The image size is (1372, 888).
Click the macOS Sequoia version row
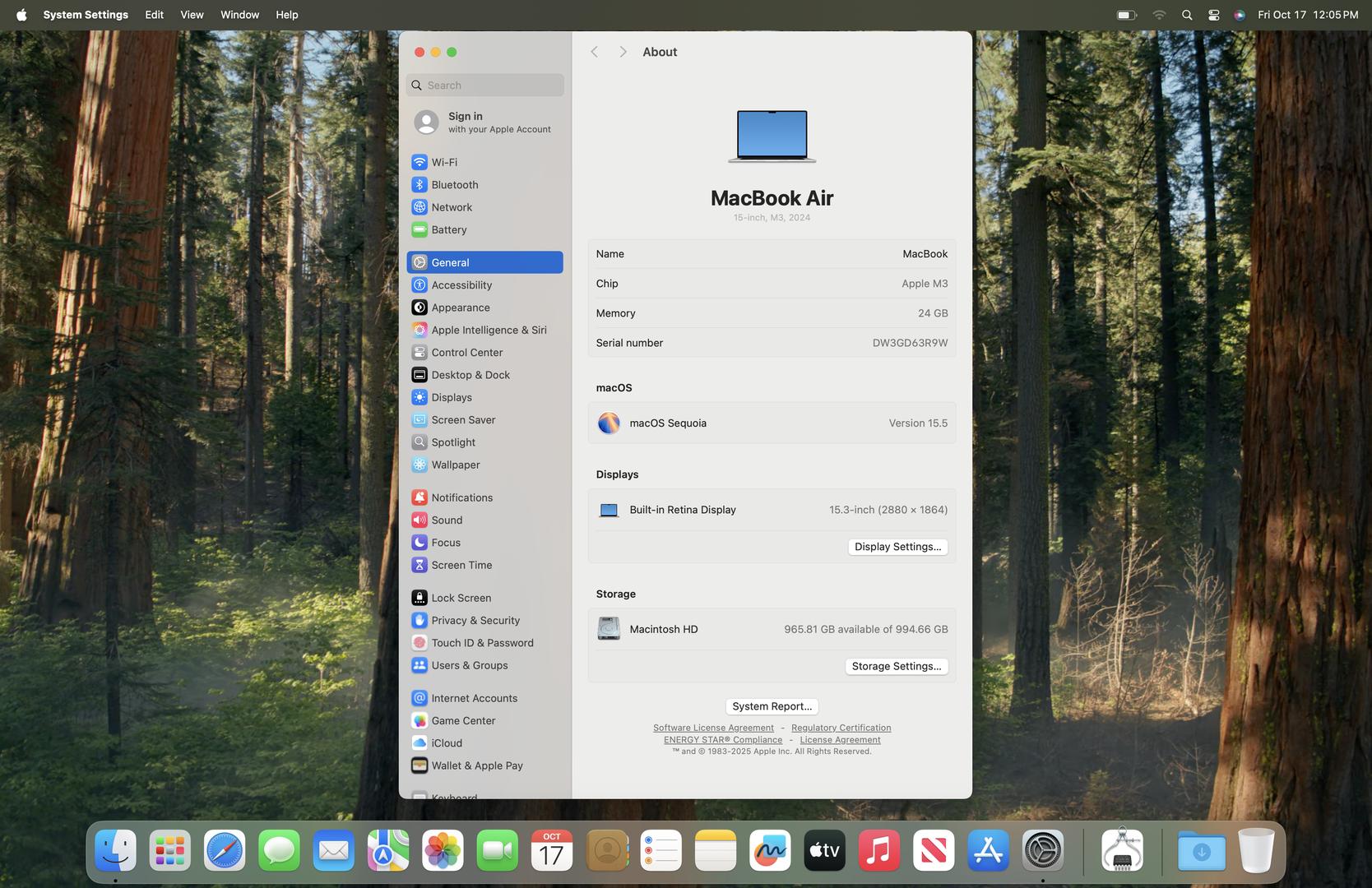click(772, 423)
